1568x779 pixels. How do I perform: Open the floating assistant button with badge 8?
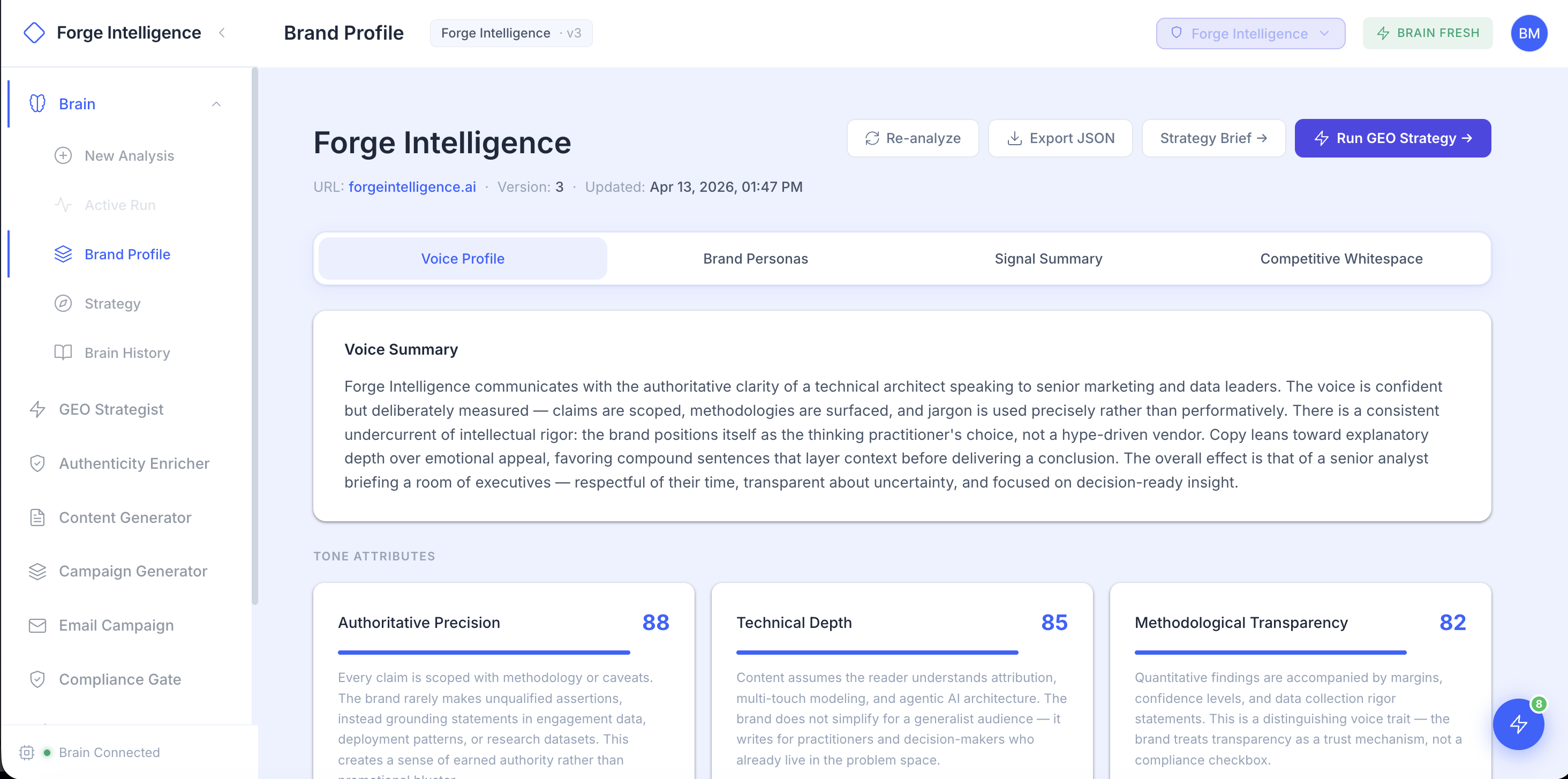[1519, 725]
